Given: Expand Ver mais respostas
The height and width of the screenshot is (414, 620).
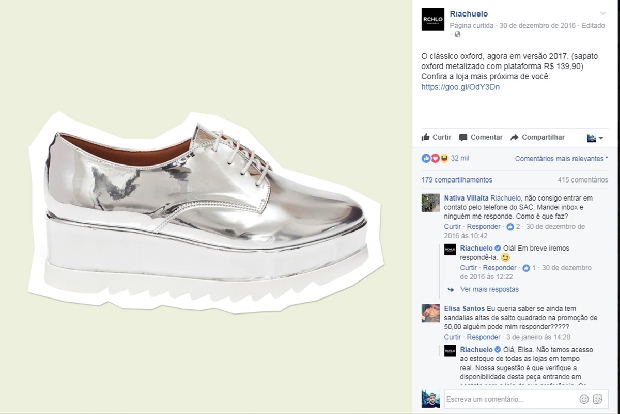Looking at the screenshot, I should point(489,289).
